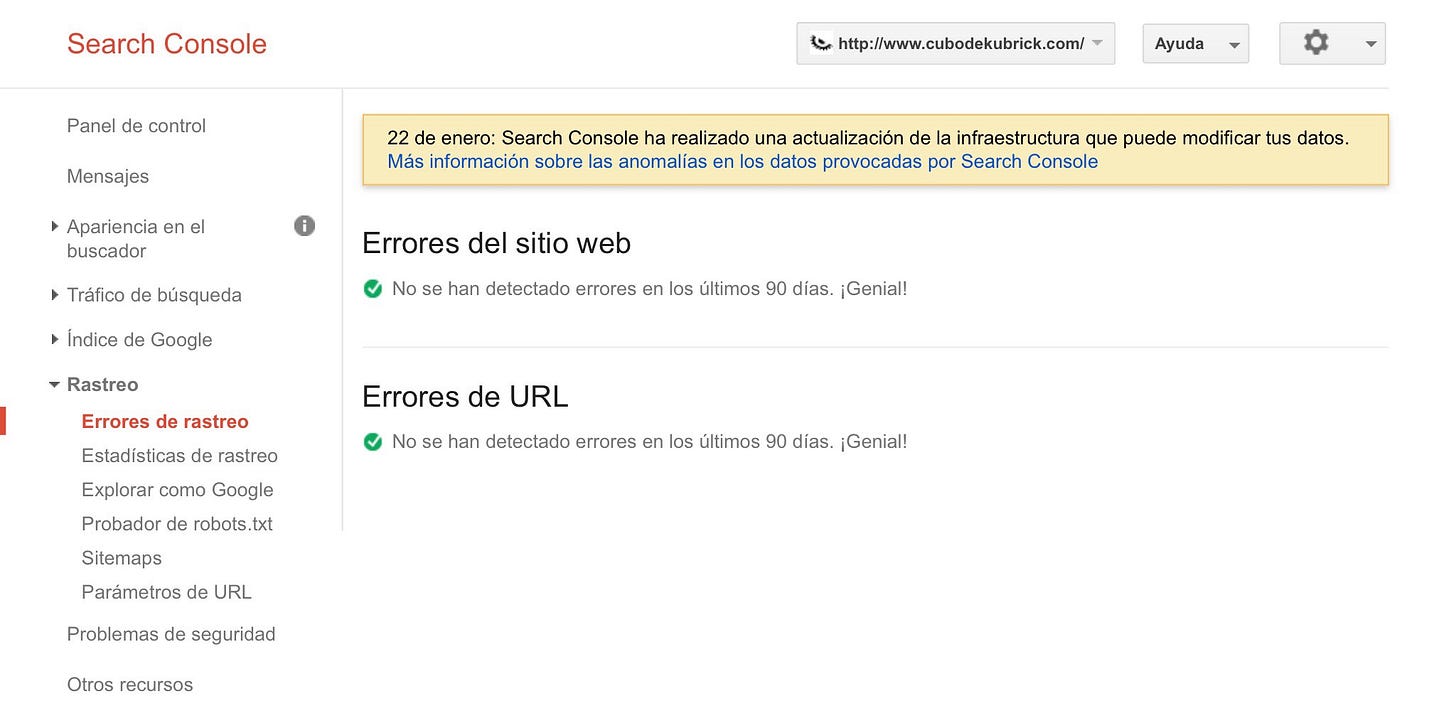Collapse the Rastreo section
Screen dimensions: 1456x711
click(94, 385)
